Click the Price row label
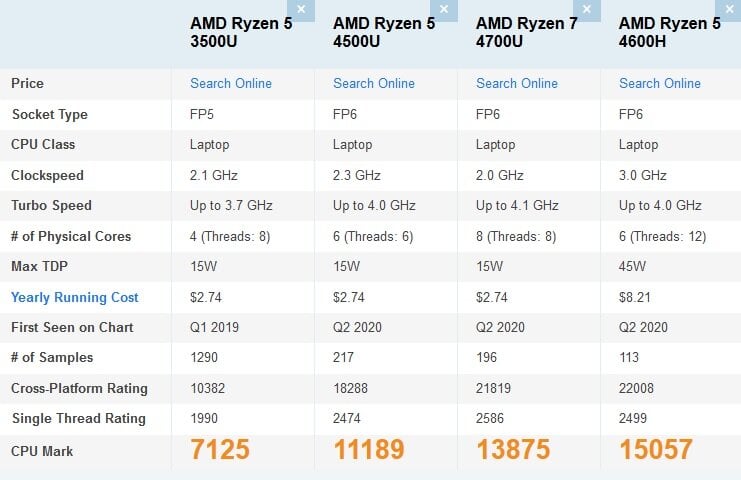Screen dimensions: 741x480 click(x=28, y=84)
